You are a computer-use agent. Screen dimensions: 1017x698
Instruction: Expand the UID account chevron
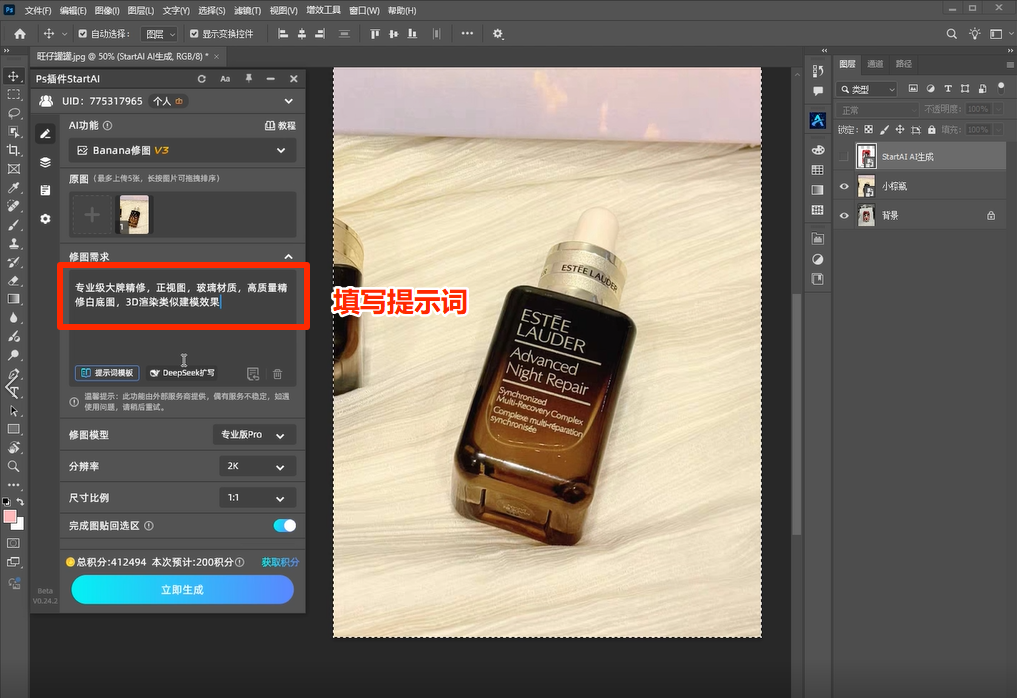tap(288, 101)
